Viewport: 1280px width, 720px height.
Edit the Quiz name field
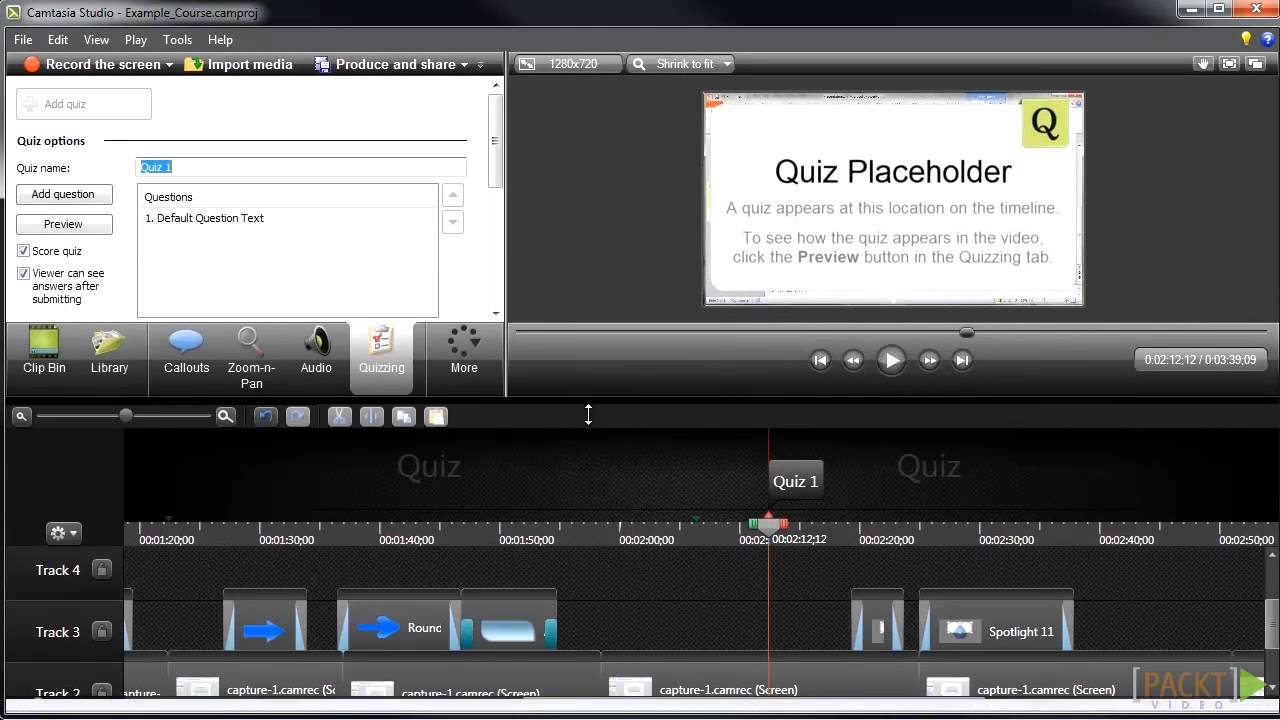301,167
